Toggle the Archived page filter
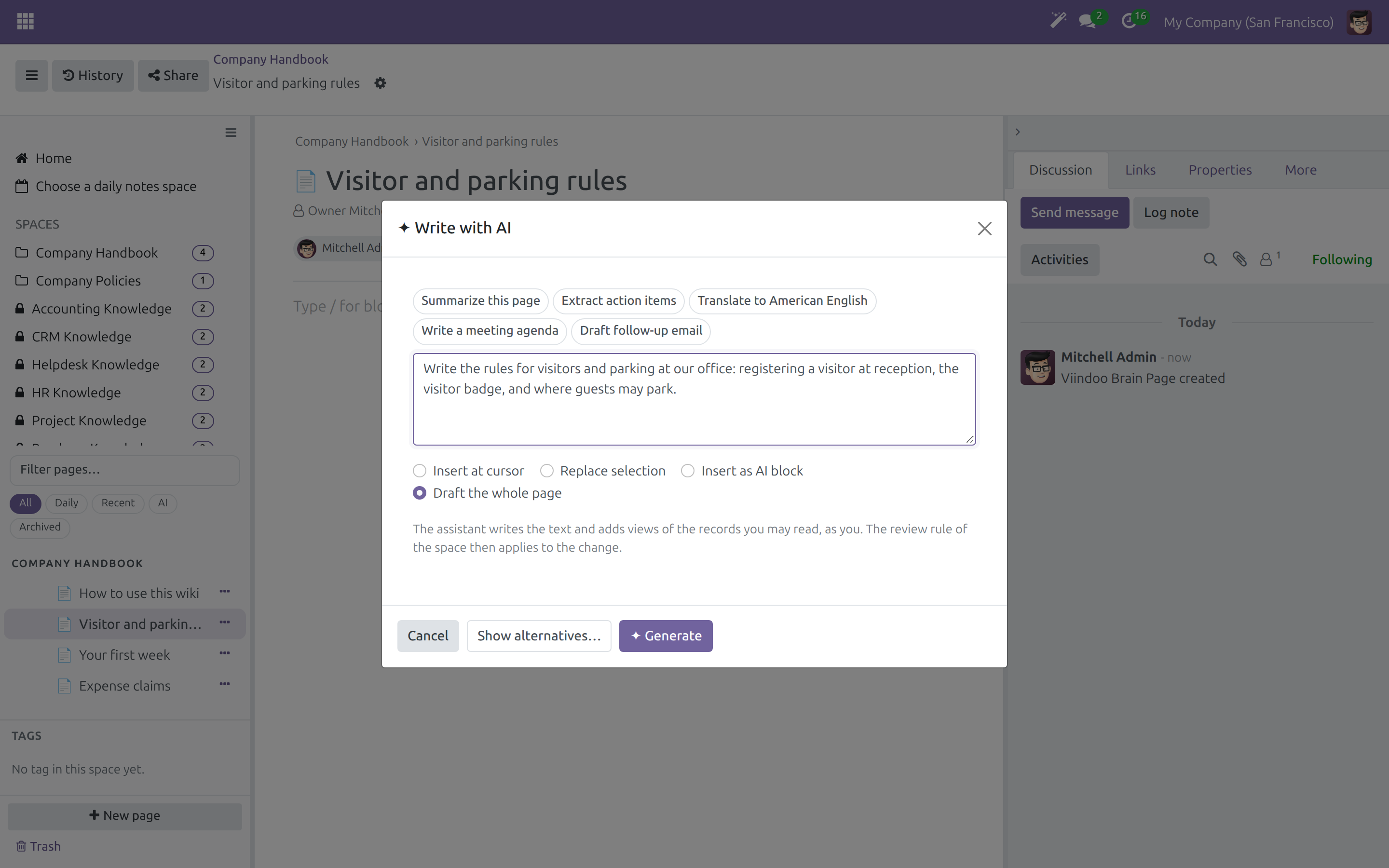The height and width of the screenshot is (868, 1389). point(40,527)
